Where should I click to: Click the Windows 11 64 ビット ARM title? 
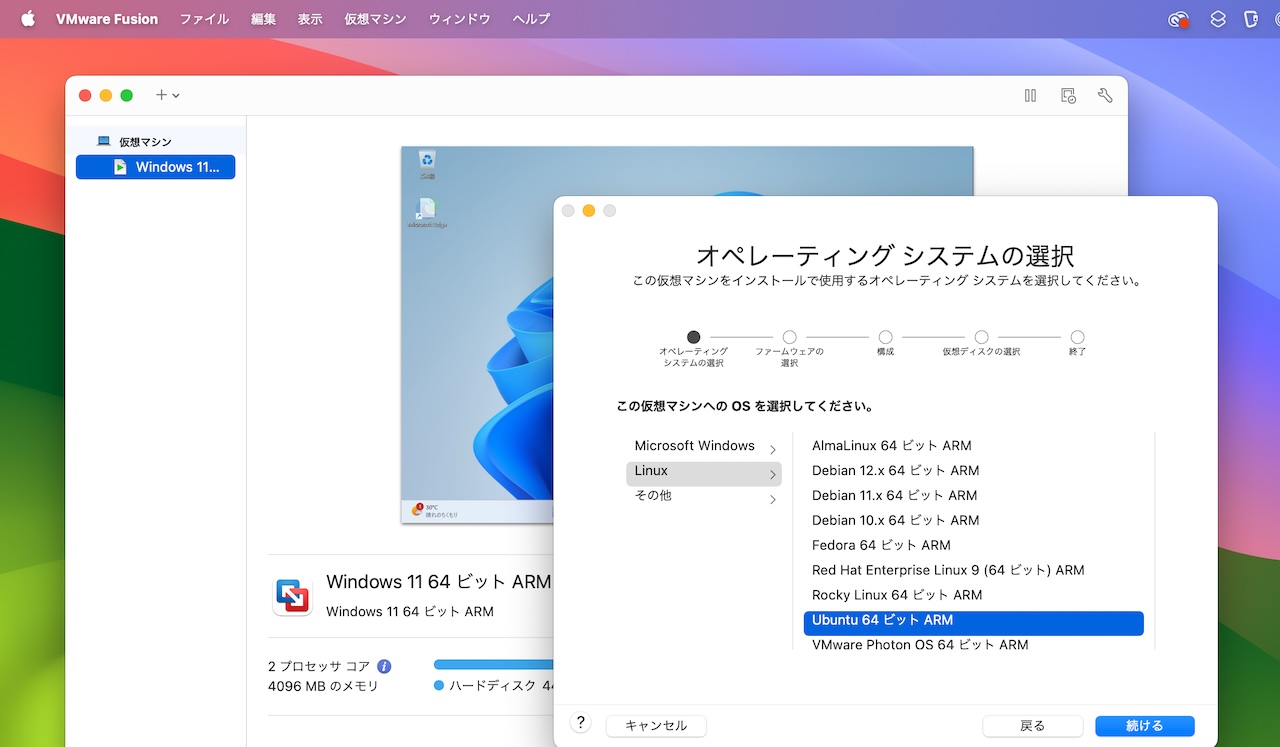(x=439, y=582)
